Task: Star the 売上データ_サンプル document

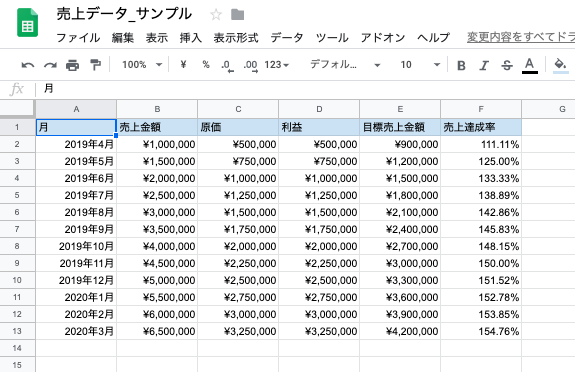Action: point(216,15)
